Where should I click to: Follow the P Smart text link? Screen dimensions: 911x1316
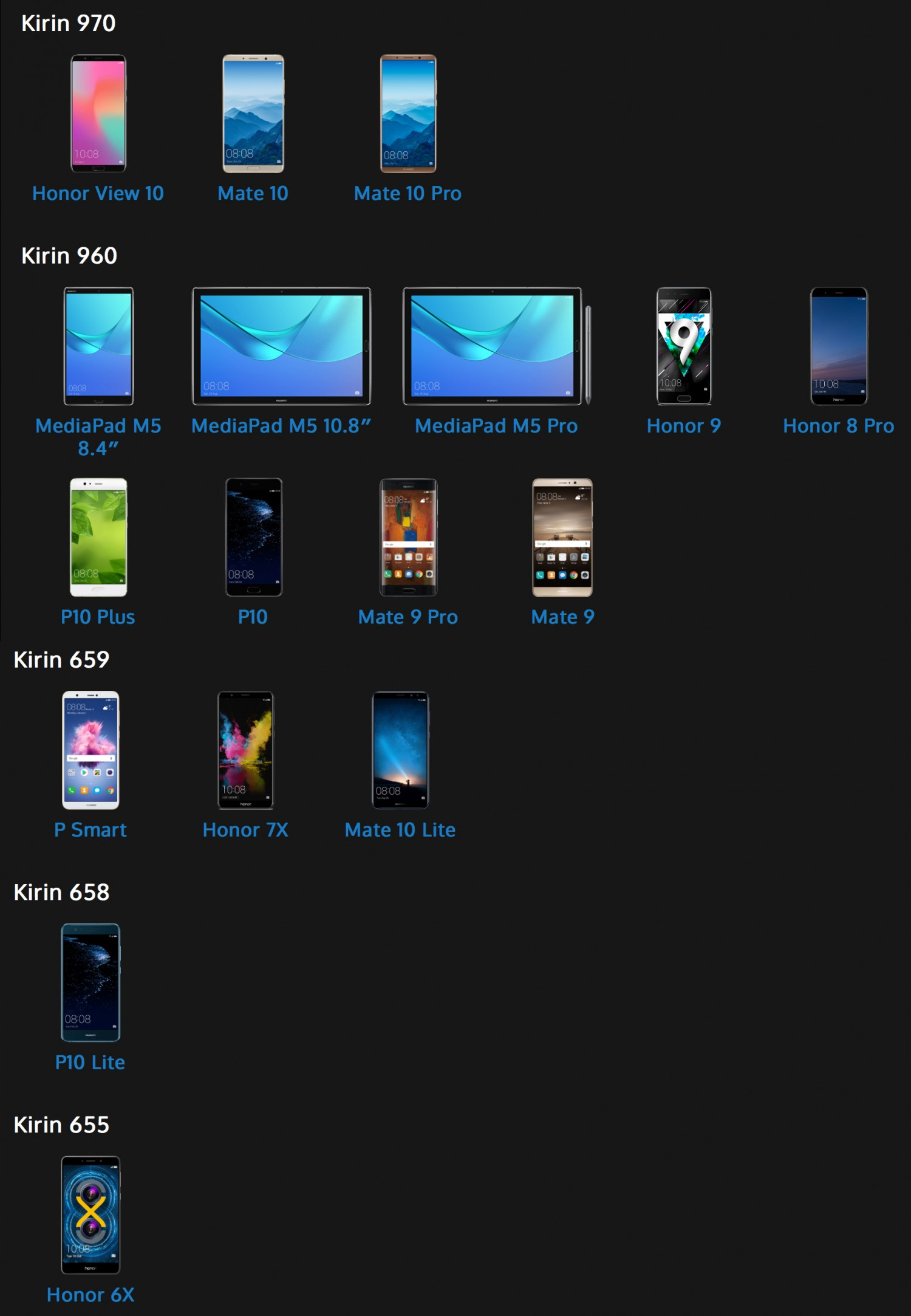pos(90,830)
